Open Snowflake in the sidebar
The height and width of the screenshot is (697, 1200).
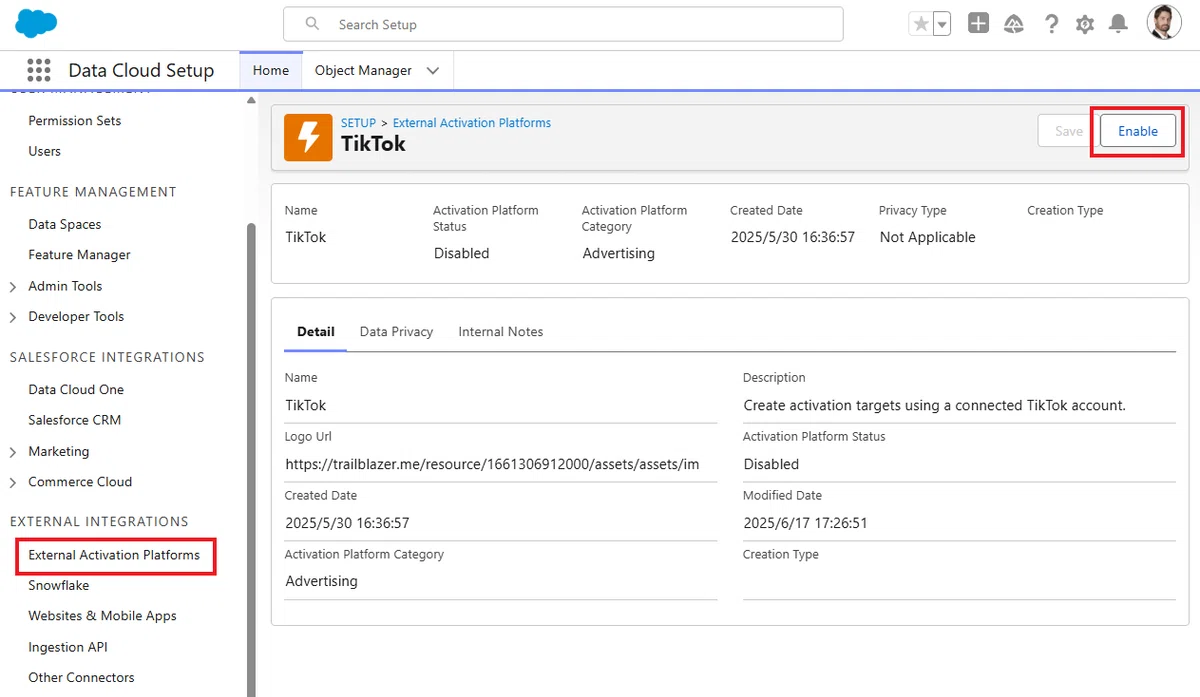[59, 586]
